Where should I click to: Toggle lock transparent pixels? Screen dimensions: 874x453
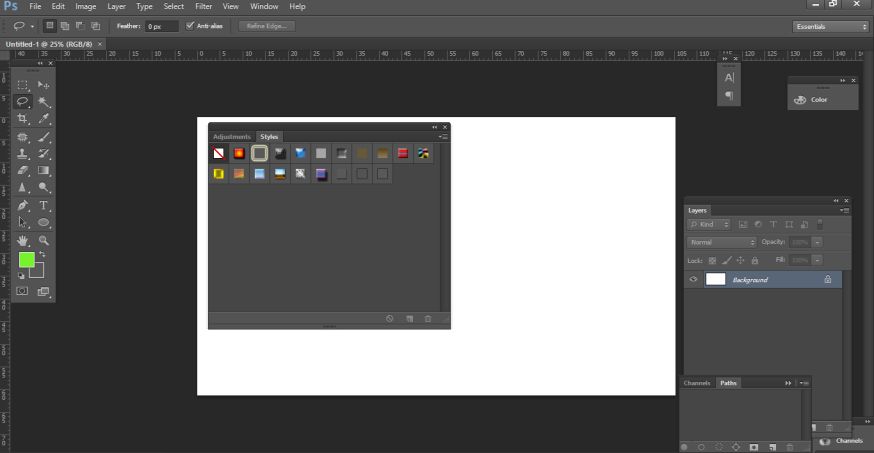click(712, 260)
